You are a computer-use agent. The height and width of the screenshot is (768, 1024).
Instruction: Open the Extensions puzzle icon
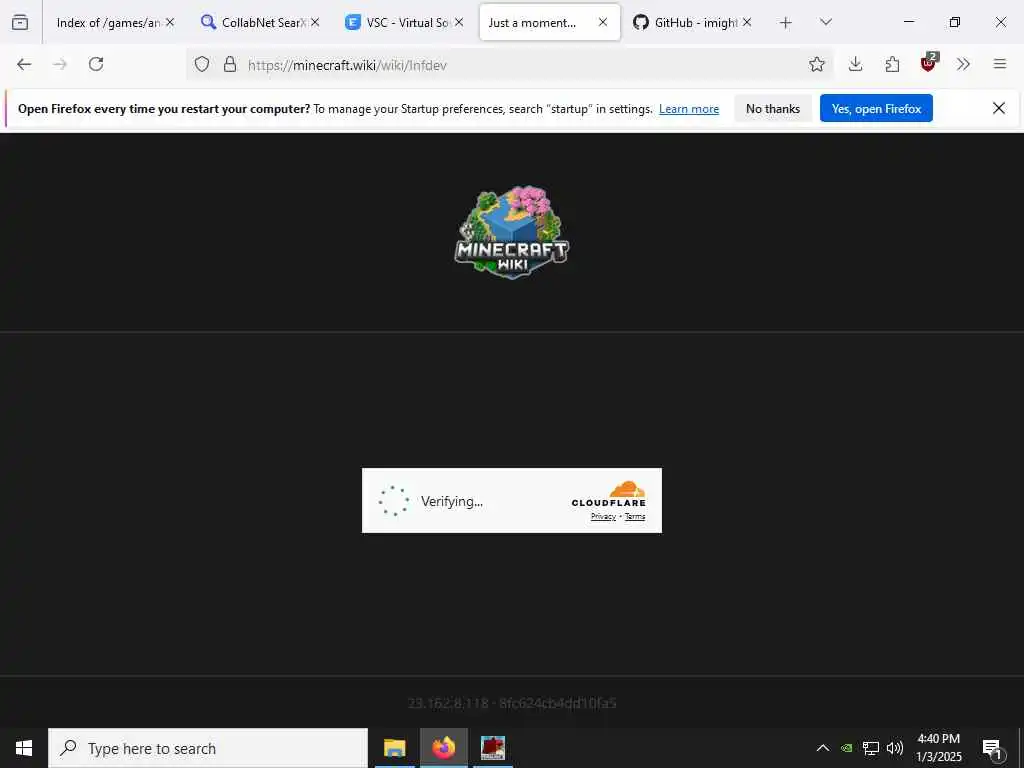pyautogui.click(x=892, y=64)
